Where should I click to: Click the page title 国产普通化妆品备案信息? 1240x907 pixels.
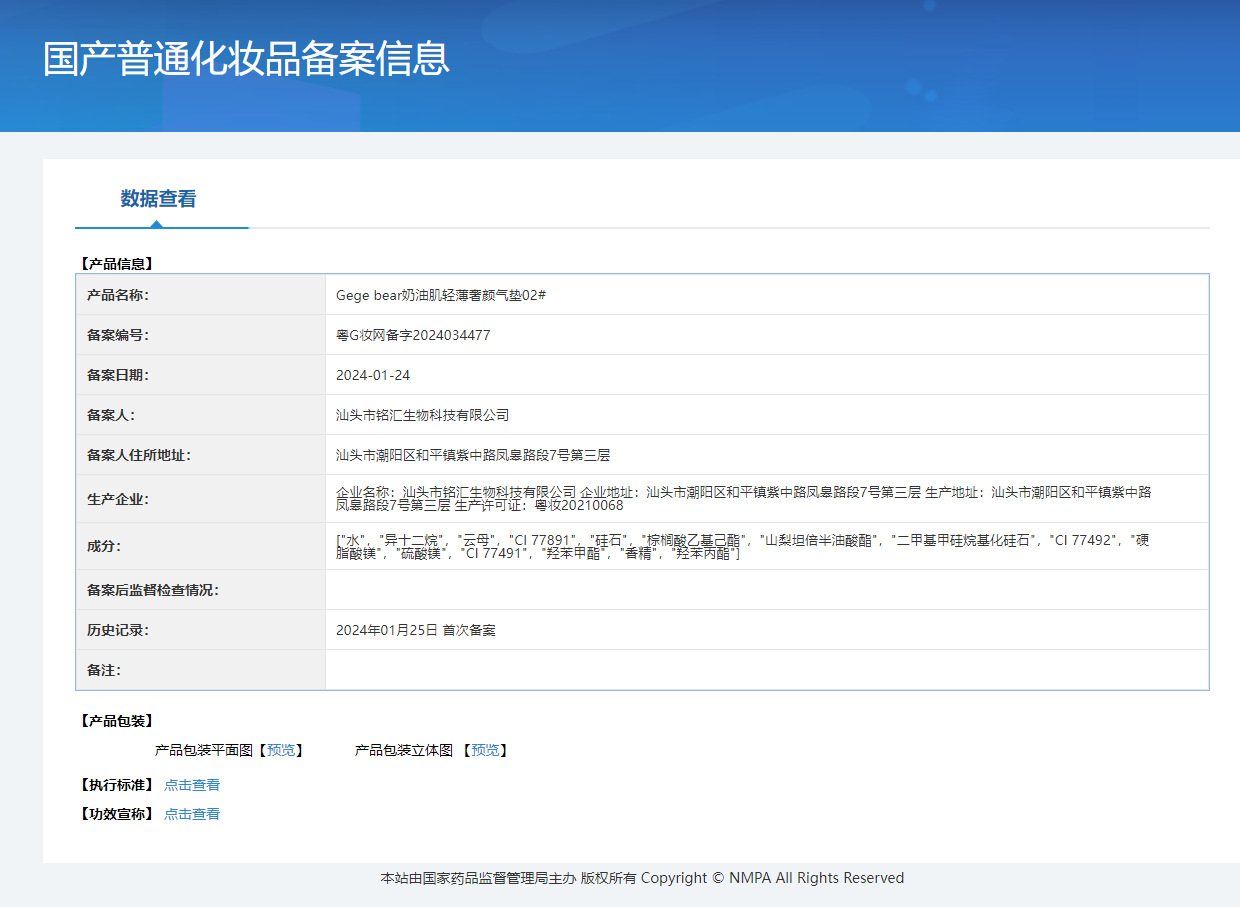245,61
